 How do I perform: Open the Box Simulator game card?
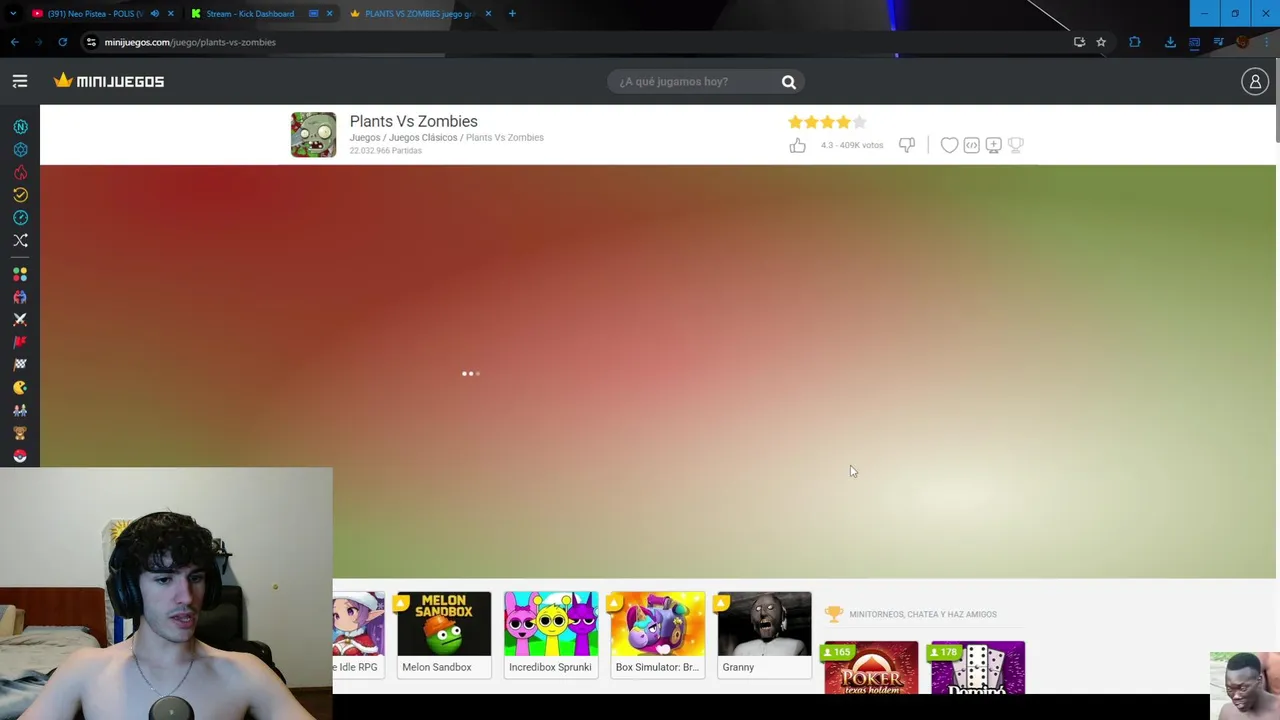point(657,635)
